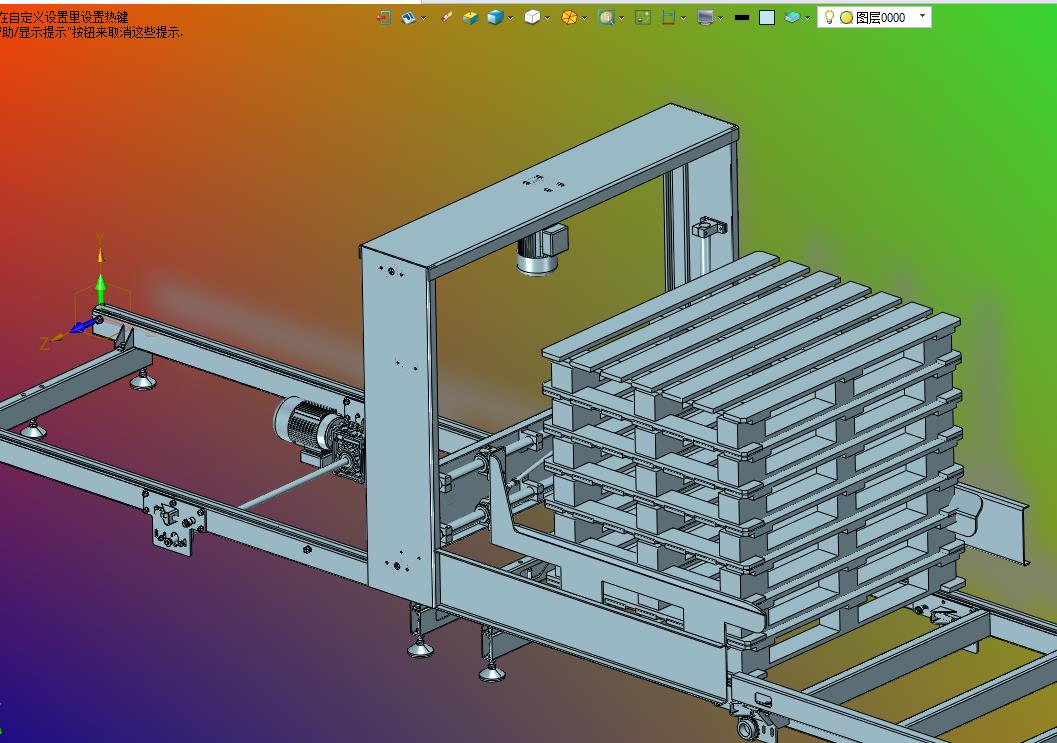The height and width of the screenshot is (743, 1057).
Task: Click the blue Z axis arrow
Action: pos(83,327)
